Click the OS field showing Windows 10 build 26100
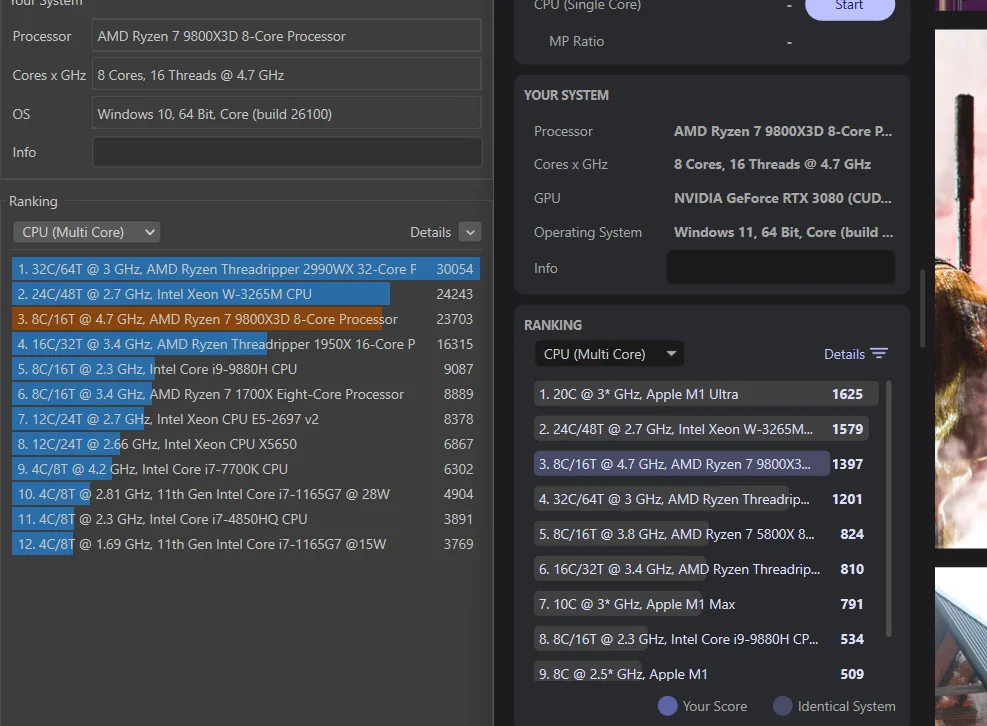The width and height of the screenshot is (987, 726). [287, 114]
